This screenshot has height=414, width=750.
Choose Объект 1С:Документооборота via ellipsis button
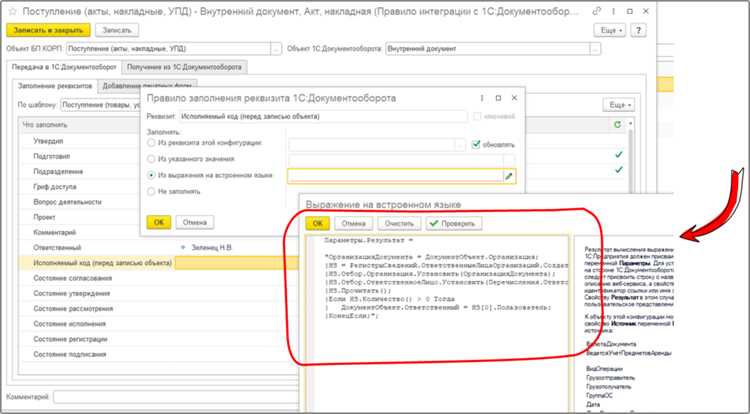pos(595,49)
